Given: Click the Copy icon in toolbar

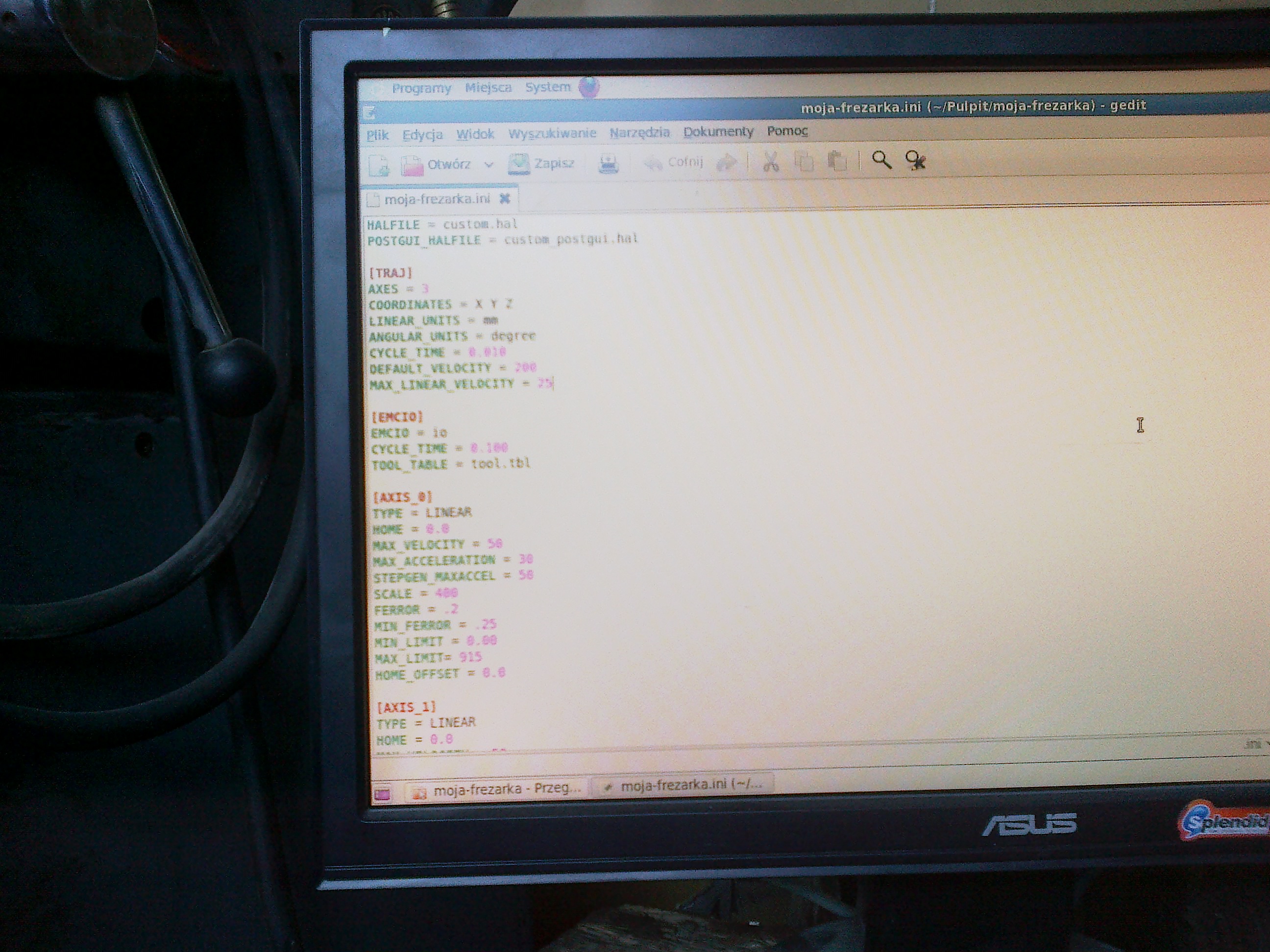Looking at the screenshot, I should point(804,162).
